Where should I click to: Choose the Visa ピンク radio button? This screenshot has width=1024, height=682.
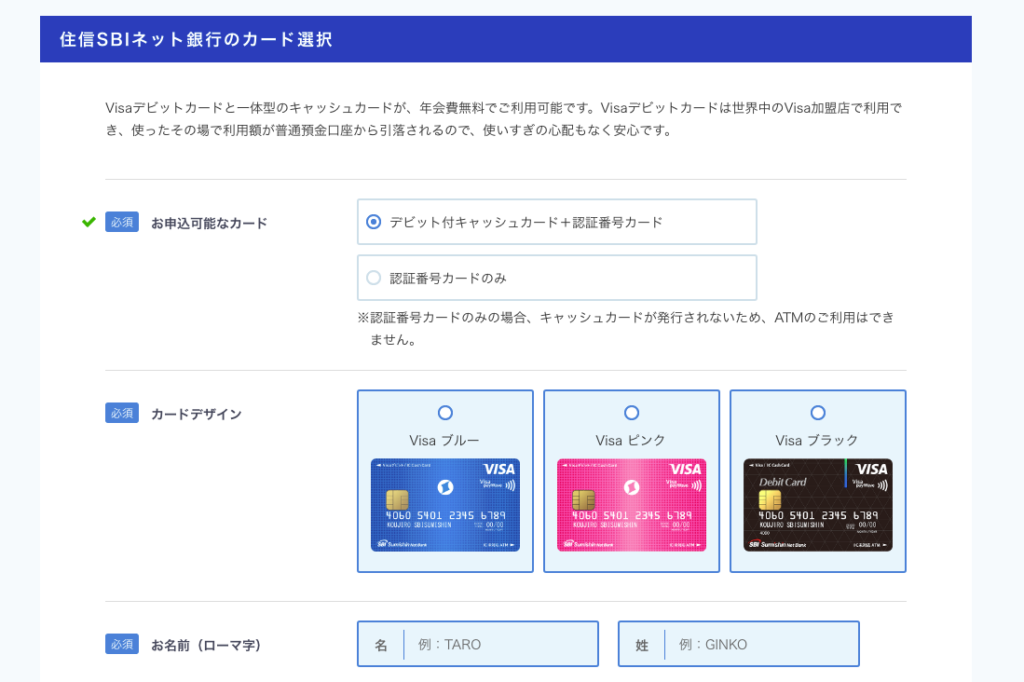[632, 413]
